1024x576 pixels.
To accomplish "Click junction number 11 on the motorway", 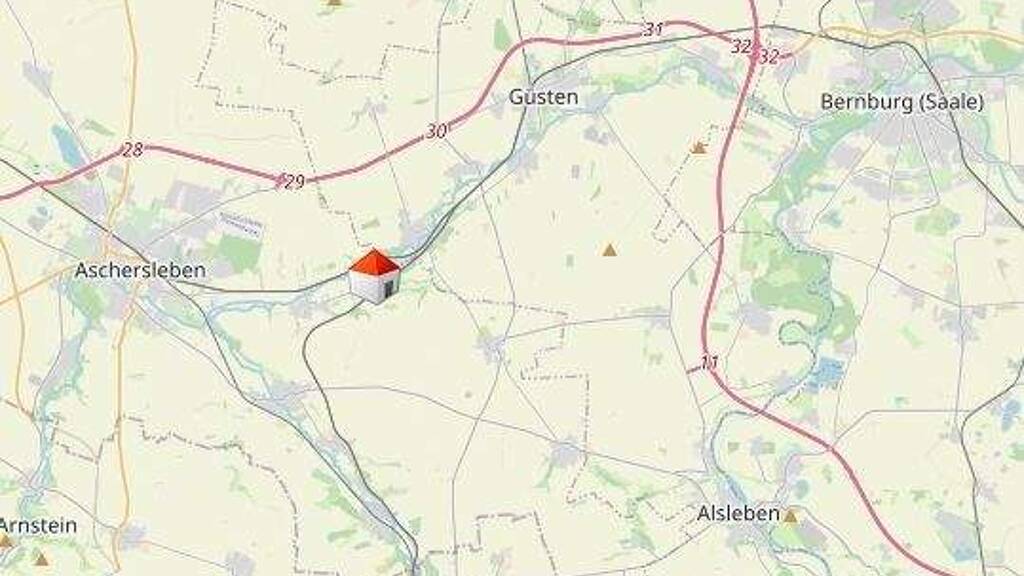I will 709,362.
